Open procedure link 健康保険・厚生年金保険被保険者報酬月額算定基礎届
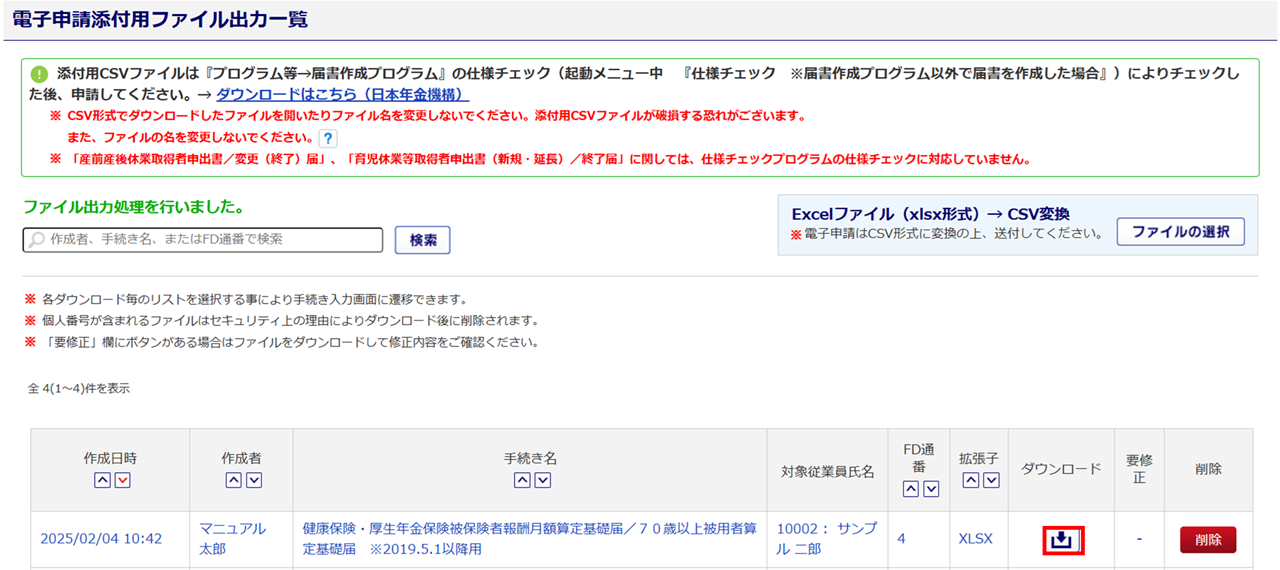 530,539
